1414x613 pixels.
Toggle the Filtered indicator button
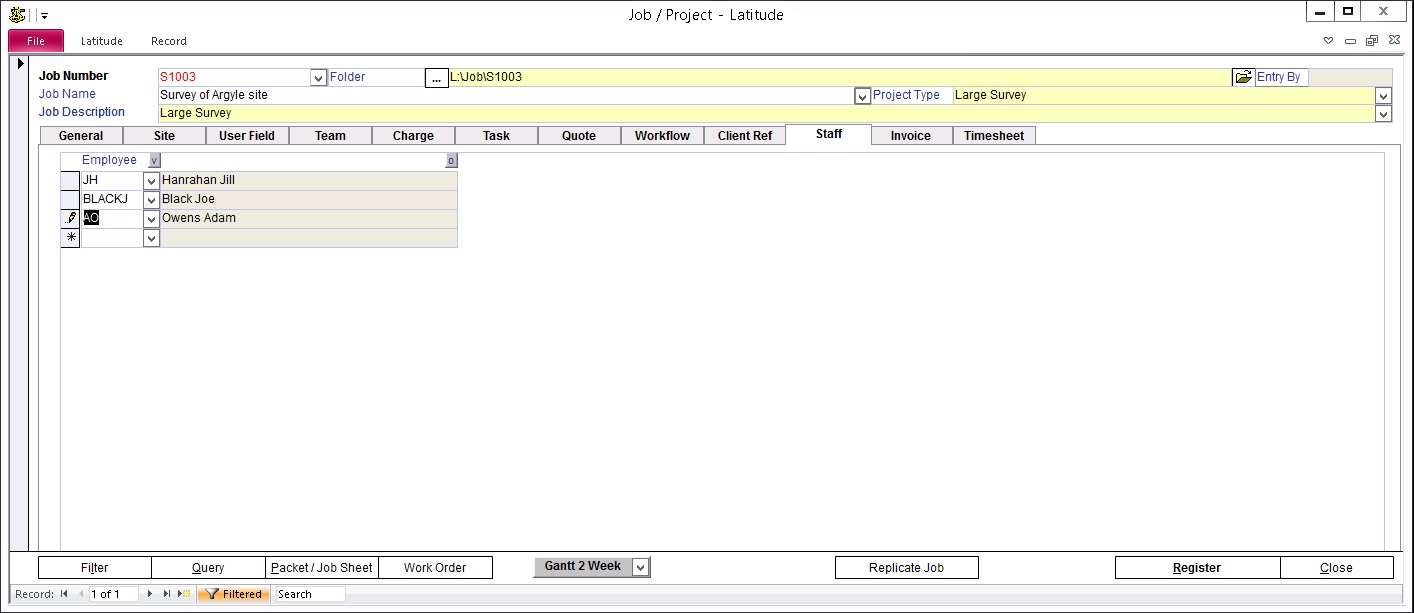233,594
